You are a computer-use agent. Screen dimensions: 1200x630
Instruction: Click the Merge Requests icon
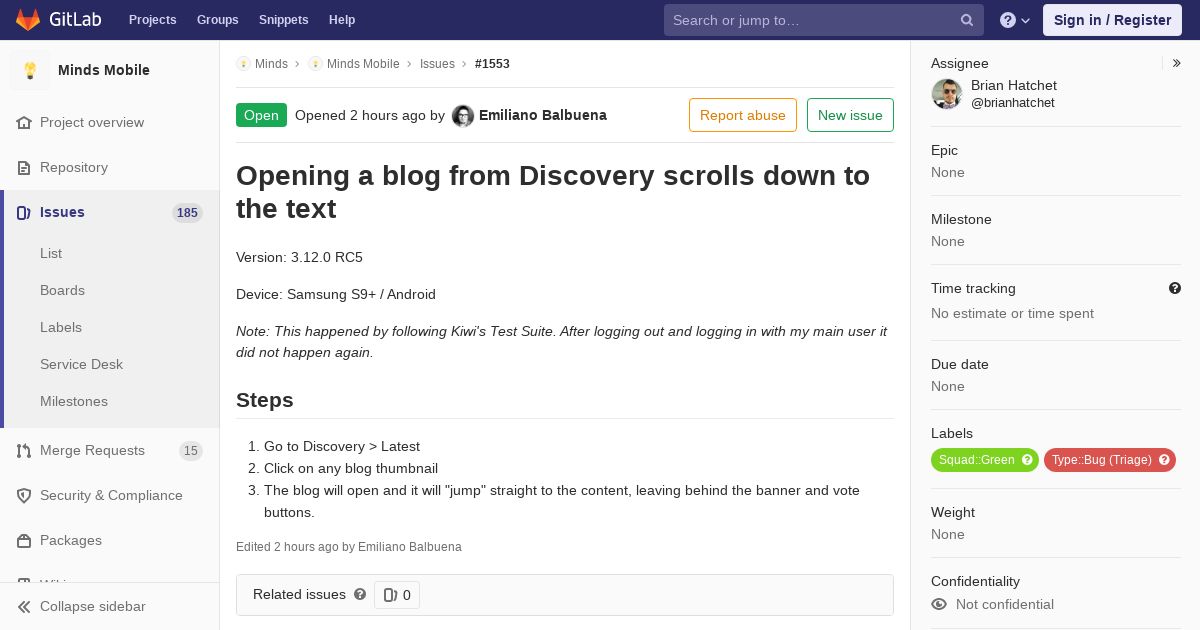24,450
